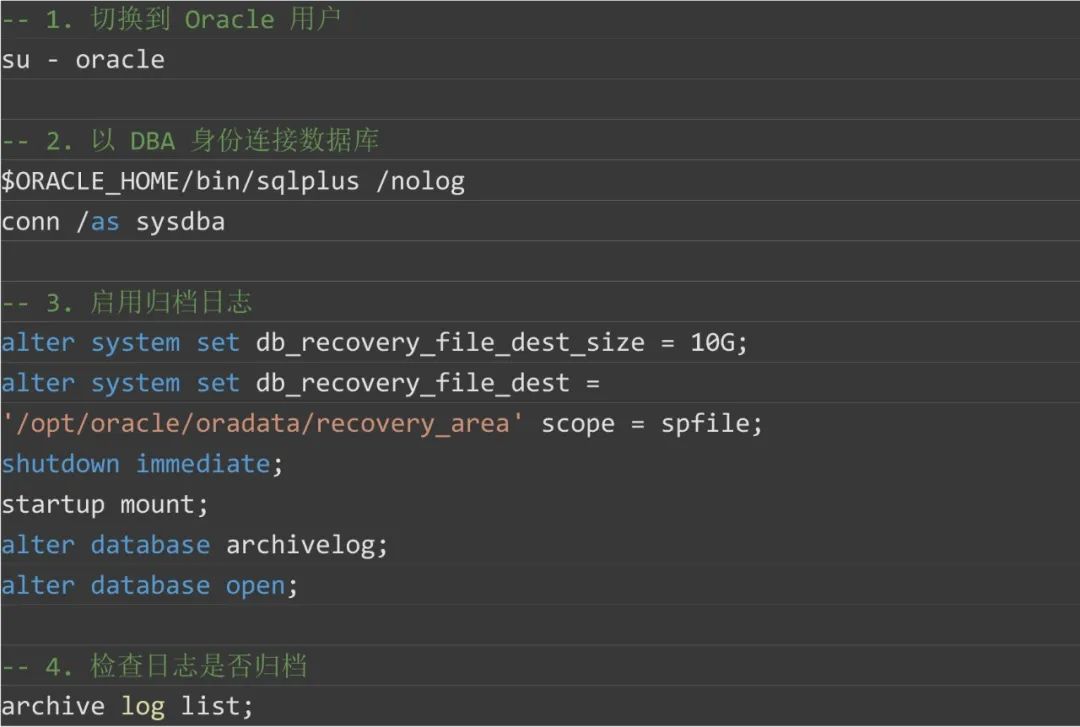Screen dimensions: 1080x727
Task: Click the comment "3. 启用归档日志"
Action: [x=127, y=302]
